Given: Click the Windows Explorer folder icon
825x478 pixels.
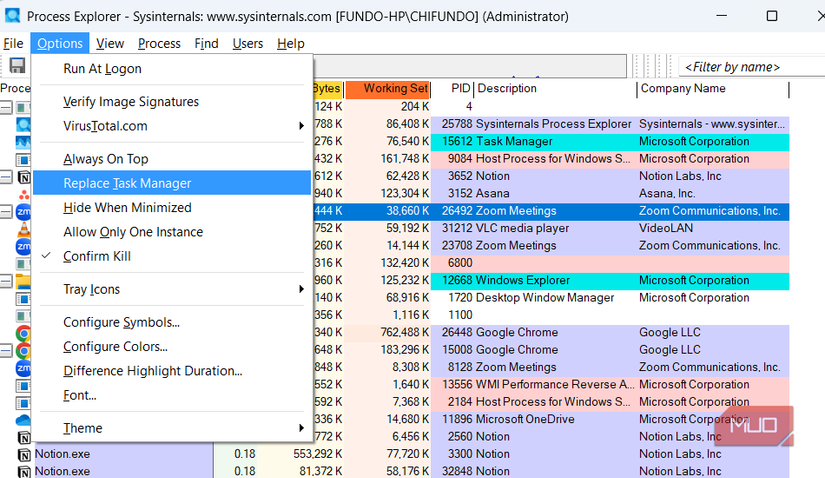Looking at the screenshot, I should coord(24,281).
